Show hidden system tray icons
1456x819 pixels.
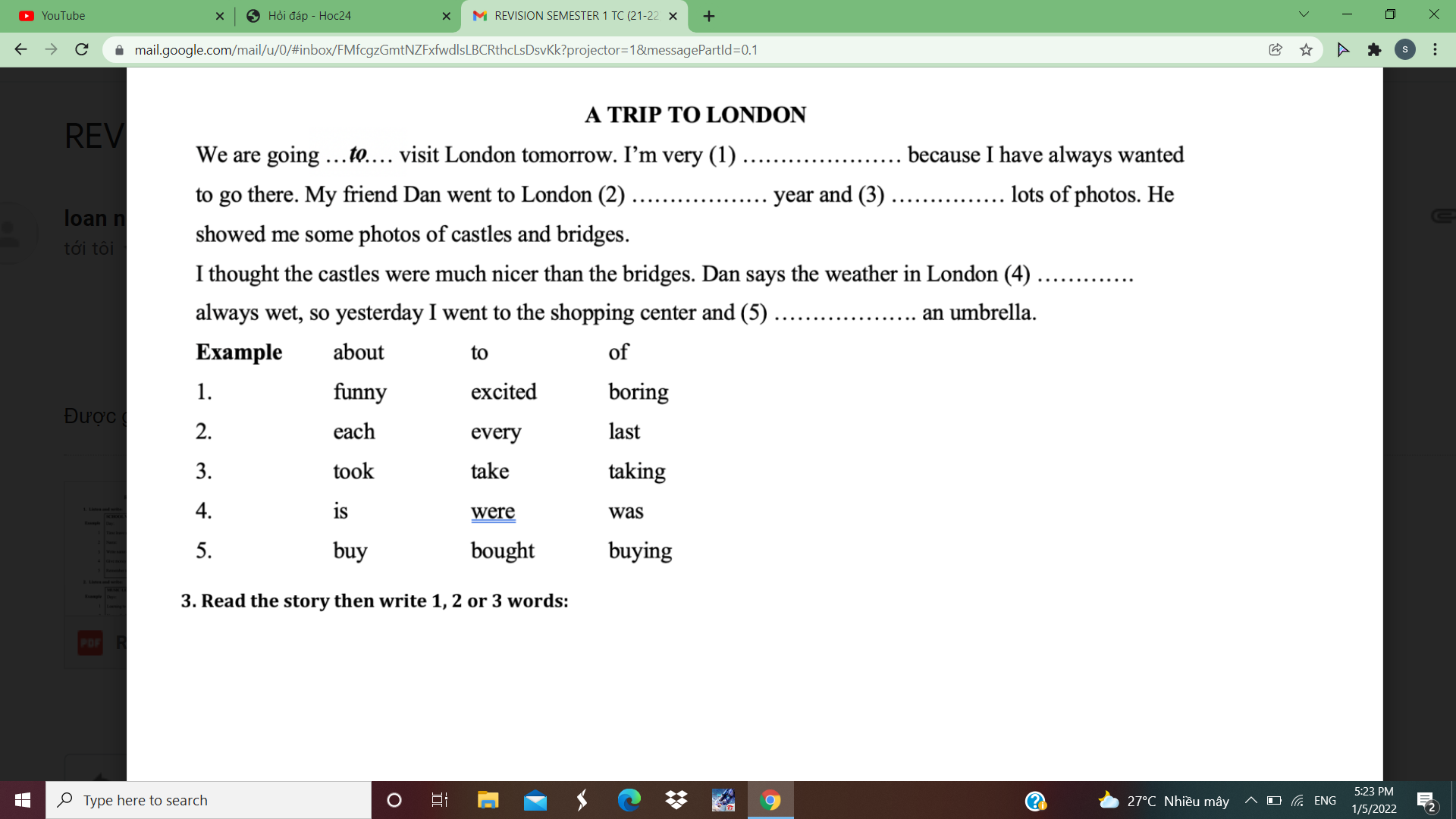pyautogui.click(x=1250, y=800)
